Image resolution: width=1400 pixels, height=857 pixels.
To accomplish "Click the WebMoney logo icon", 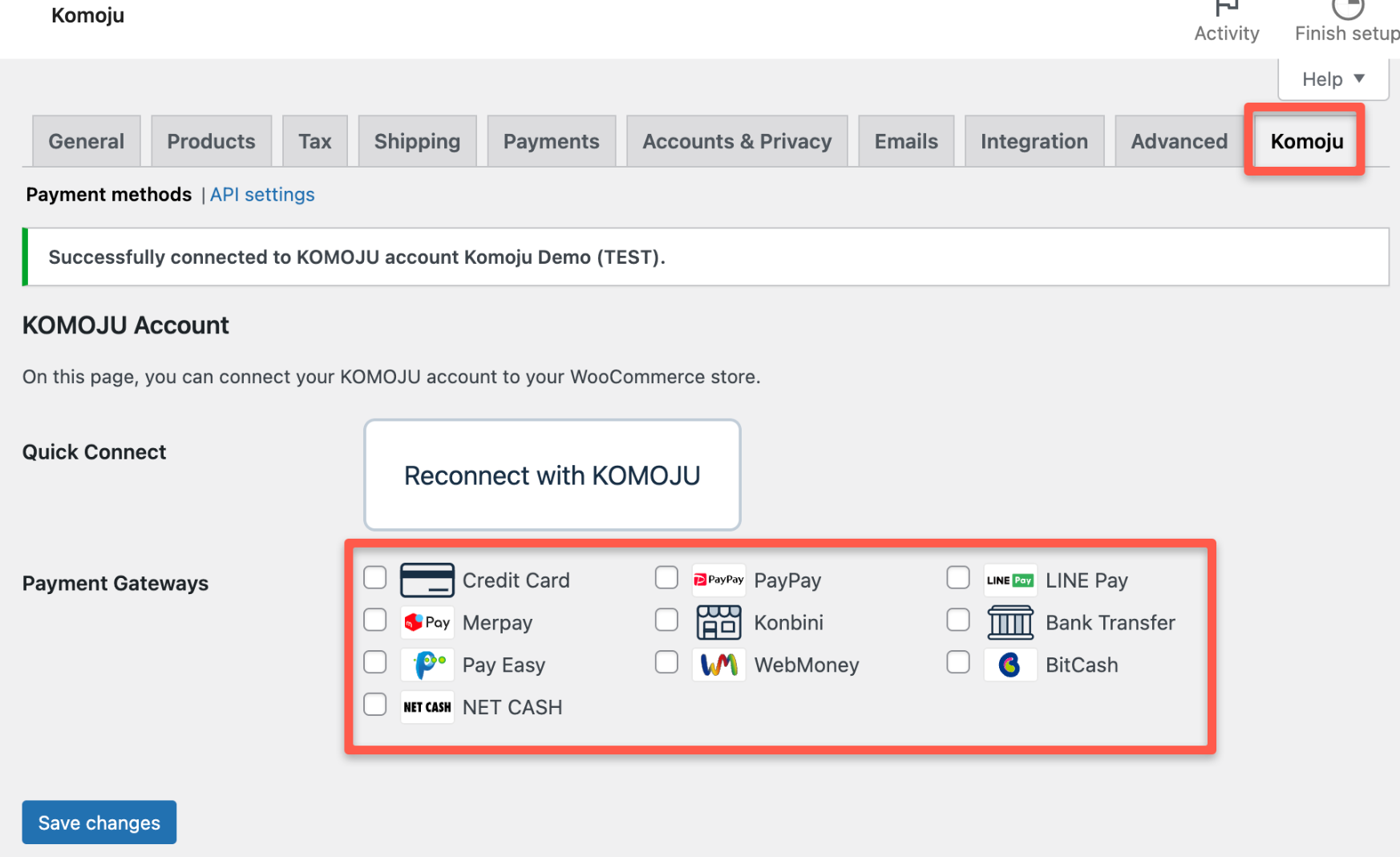I will click(718, 665).
